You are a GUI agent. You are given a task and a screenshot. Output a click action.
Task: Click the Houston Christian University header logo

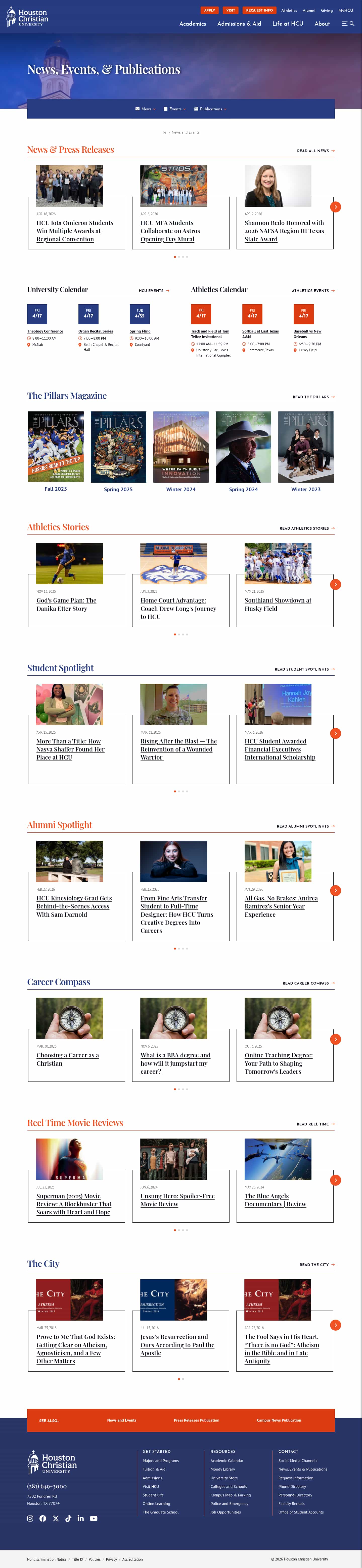(x=27, y=17)
